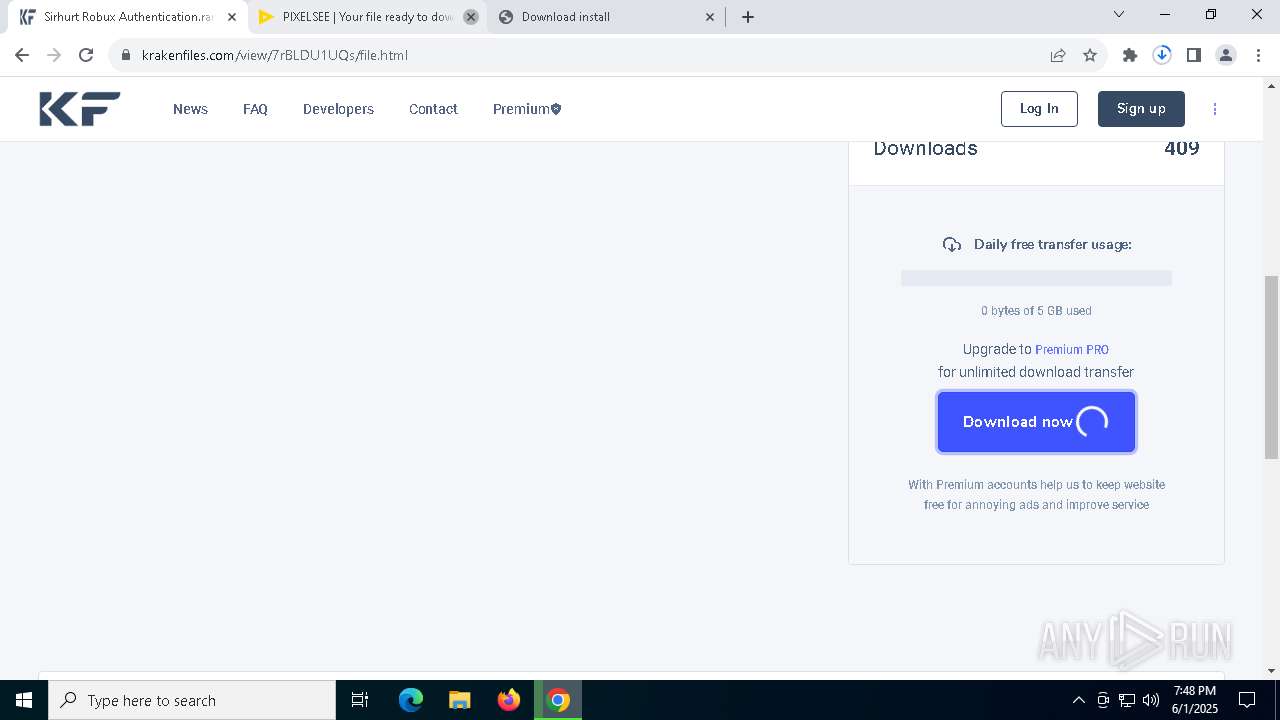Launch Firefox from taskbar
Viewport: 1280px width, 720px height.
(509, 700)
